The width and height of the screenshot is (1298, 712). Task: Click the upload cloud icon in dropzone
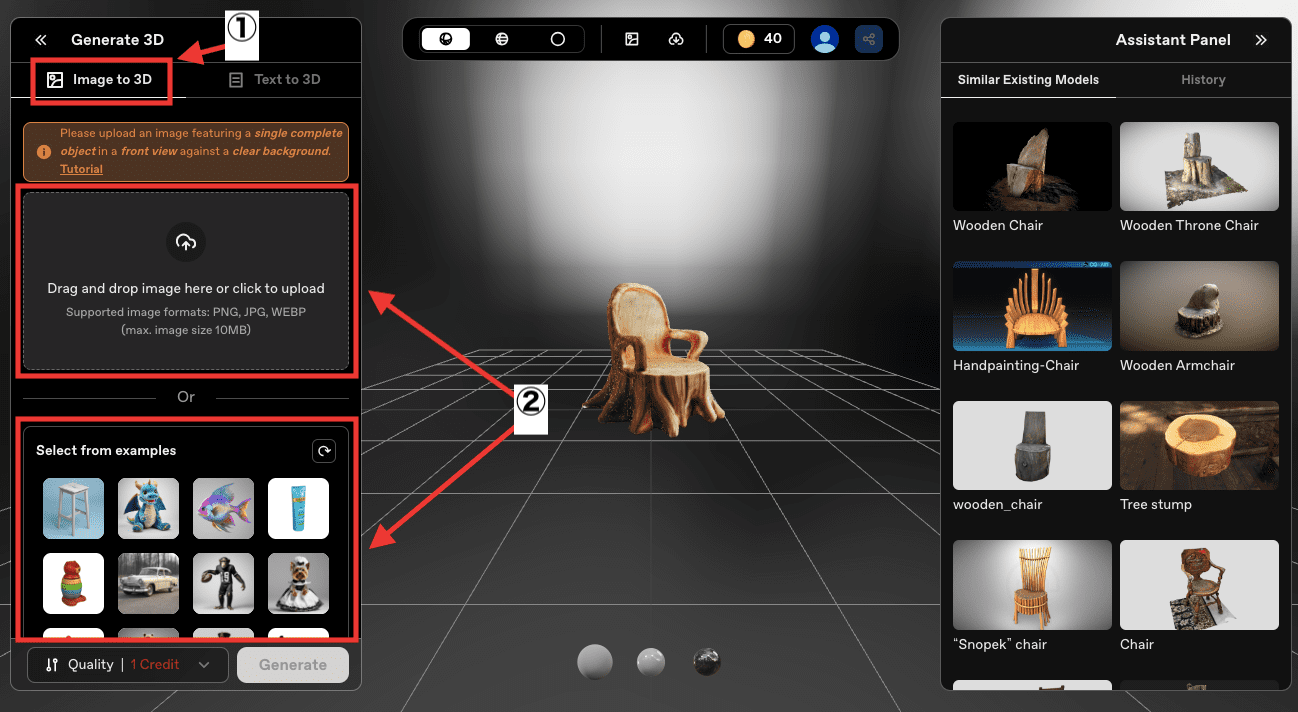186,242
